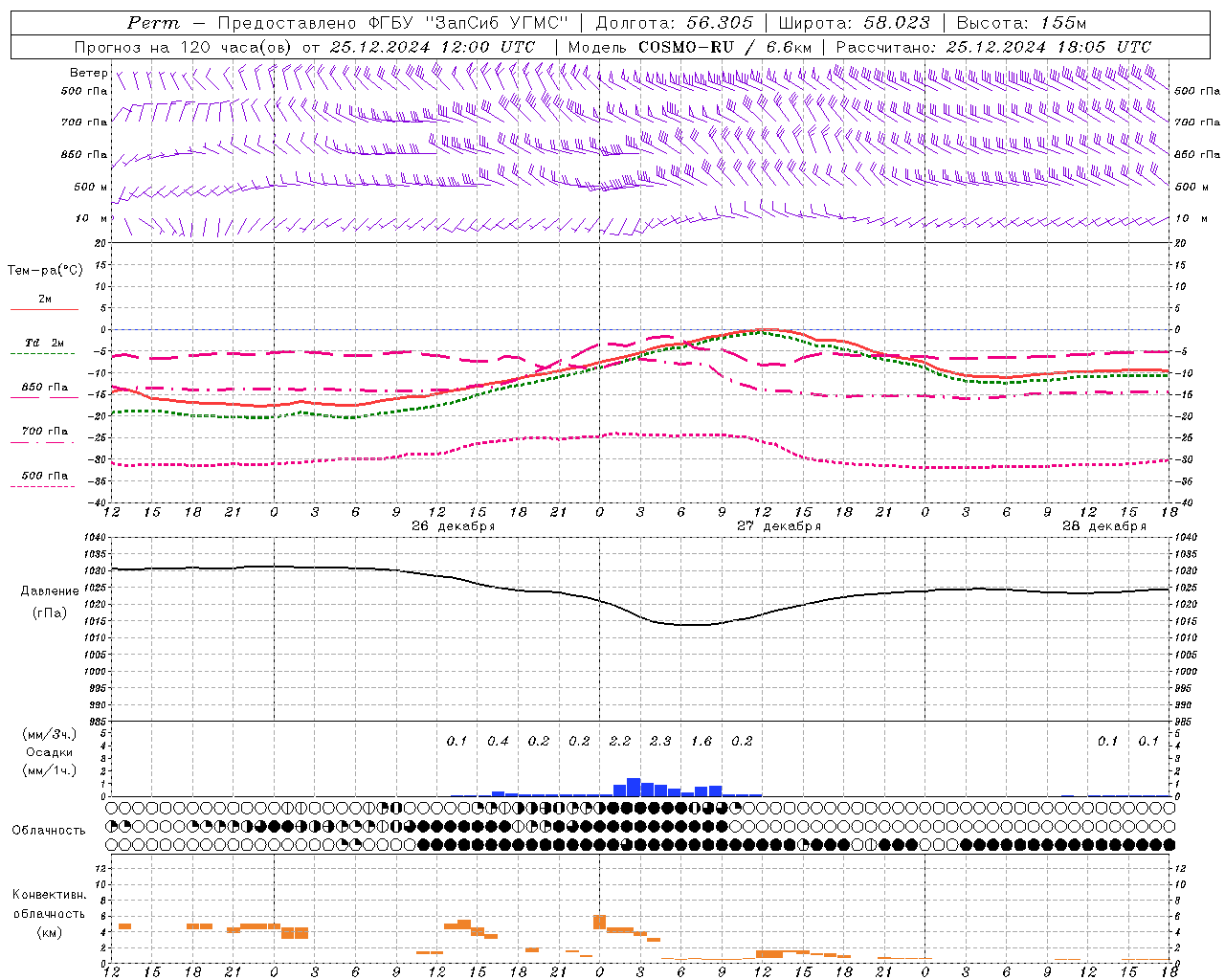Click the "(мм/3ч.)" precipitation unit label
The image size is (1225, 980).
[50, 734]
